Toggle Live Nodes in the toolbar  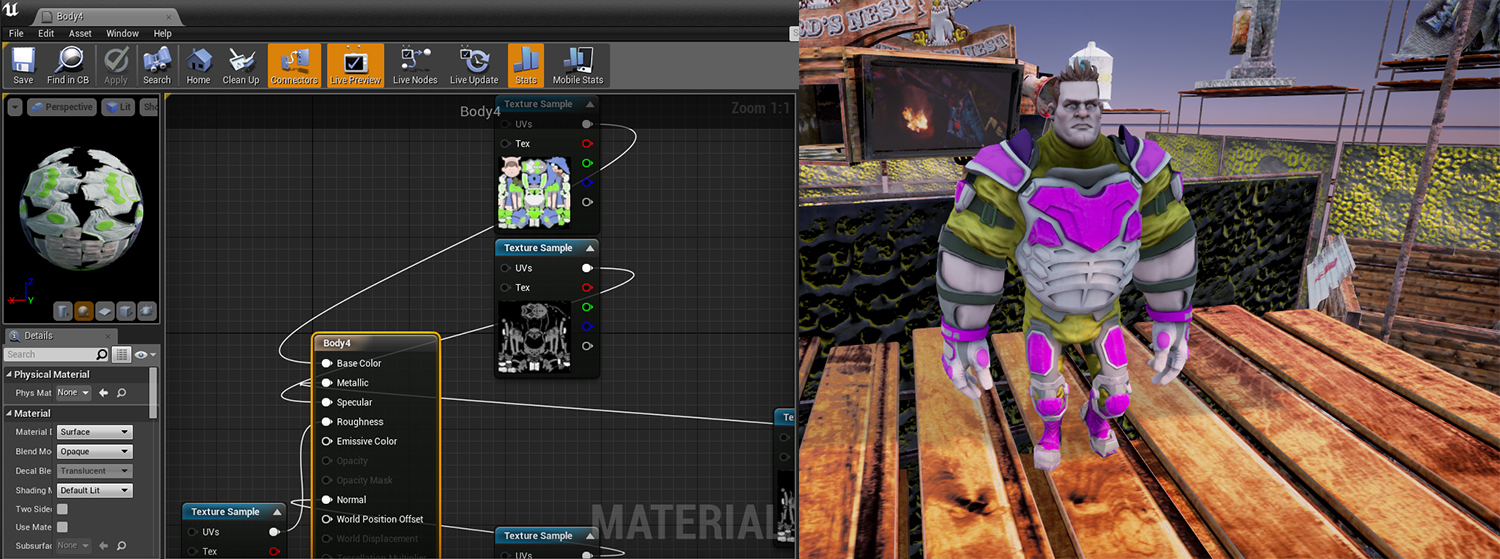click(415, 65)
